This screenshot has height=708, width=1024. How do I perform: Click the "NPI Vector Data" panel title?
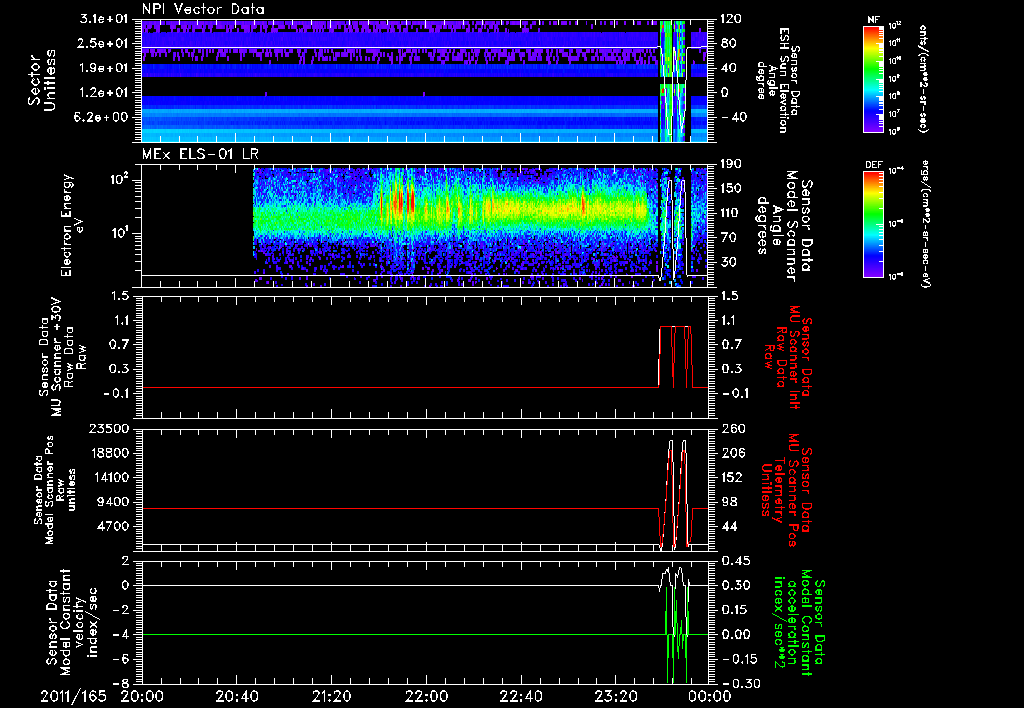[203, 9]
